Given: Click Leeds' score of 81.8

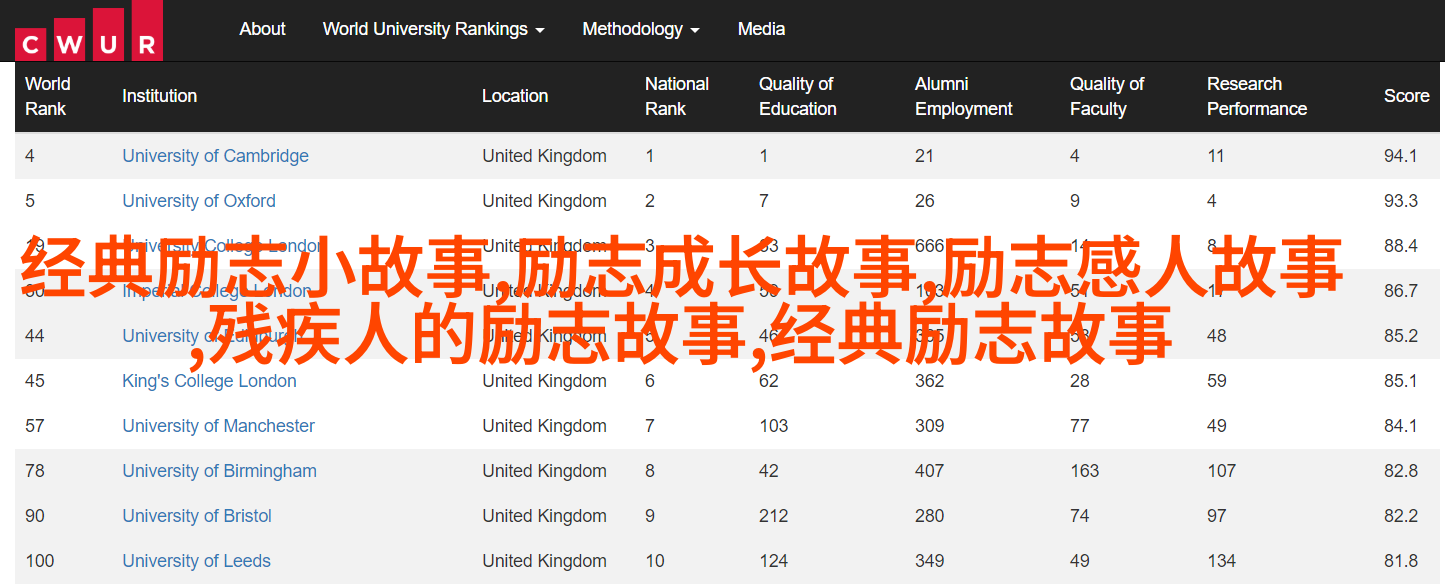Looking at the screenshot, I should 1401,561.
